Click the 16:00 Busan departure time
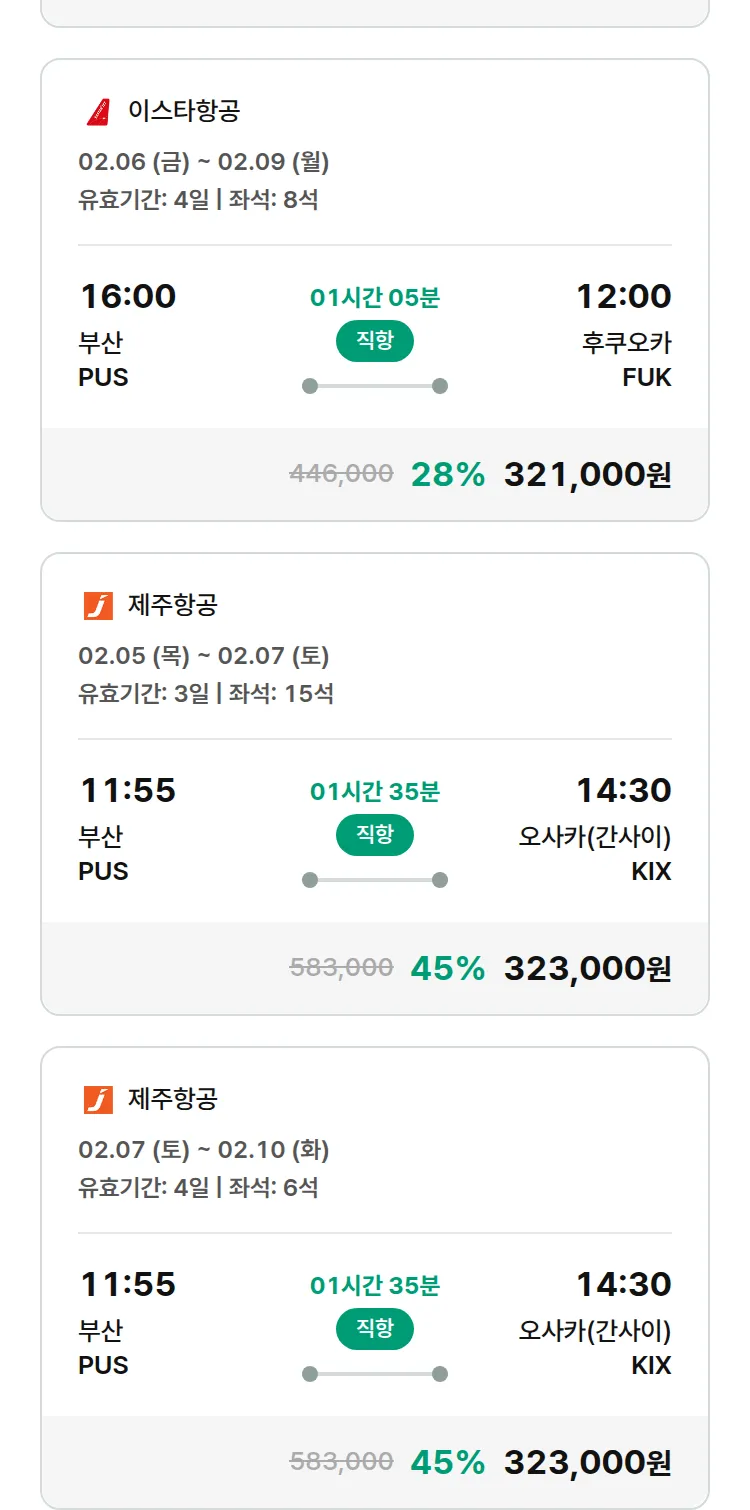Viewport: 750px width, 1510px height. coord(128,297)
